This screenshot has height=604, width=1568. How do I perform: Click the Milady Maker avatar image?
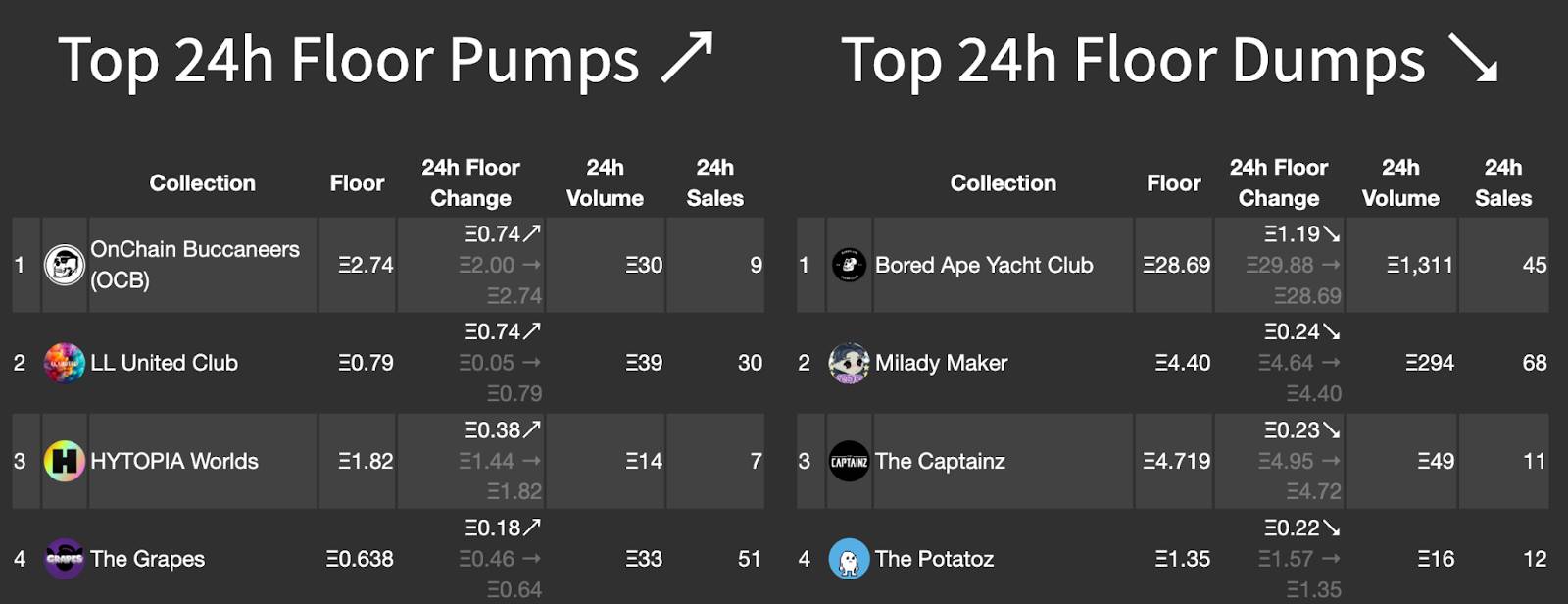coord(849,363)
